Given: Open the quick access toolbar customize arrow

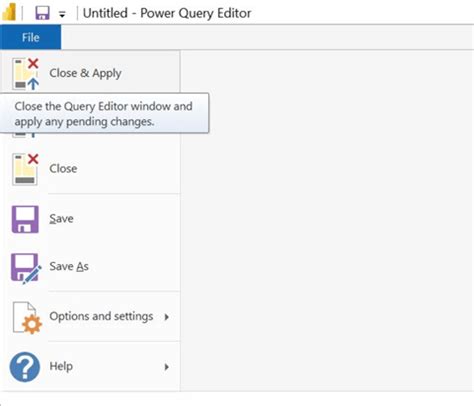Looking at the screenshot, I should pos(62,14).
